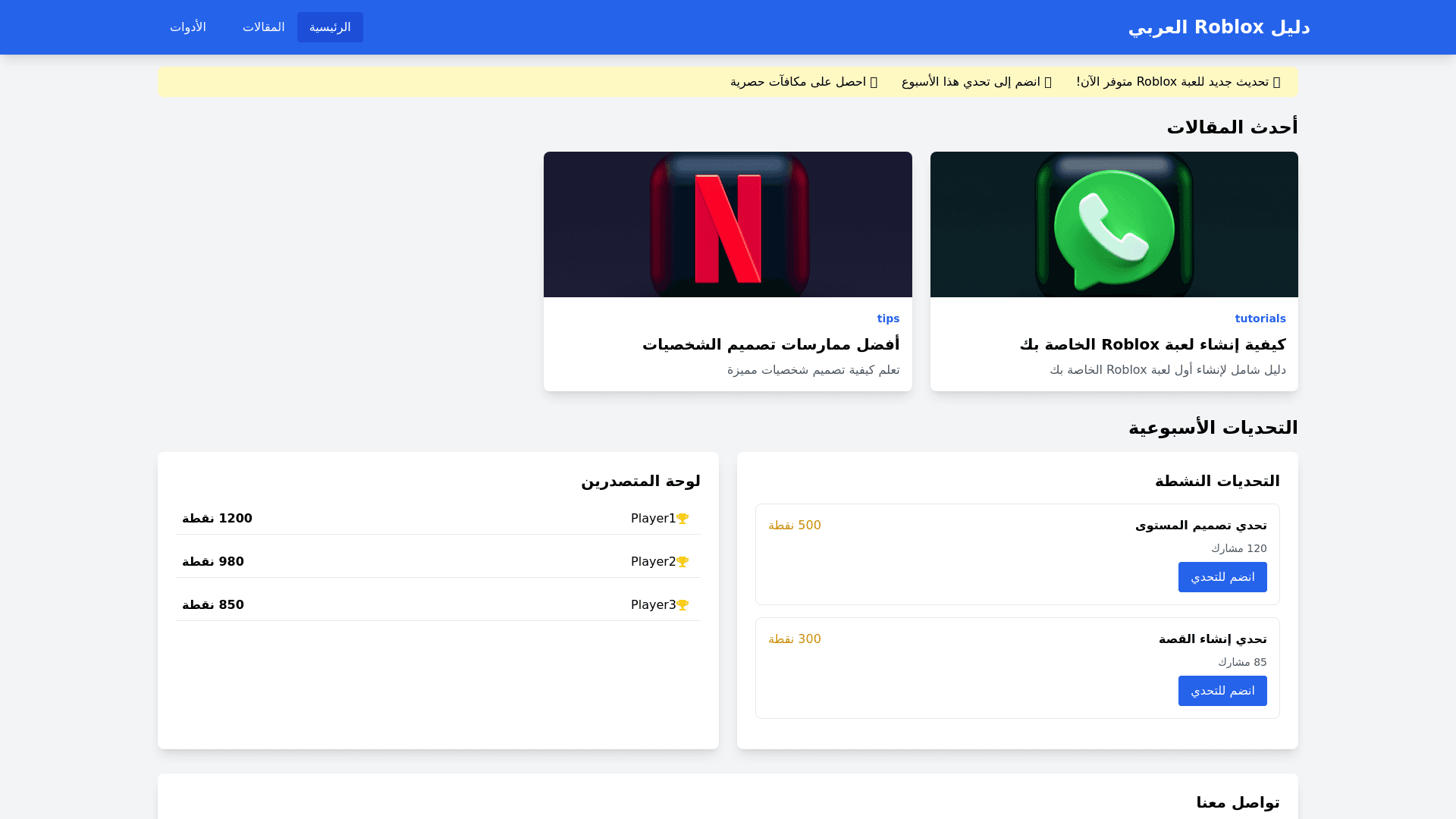Screen dimensions: 1456x819
Task: Click the tips category label
Action: tap(888, 318)
